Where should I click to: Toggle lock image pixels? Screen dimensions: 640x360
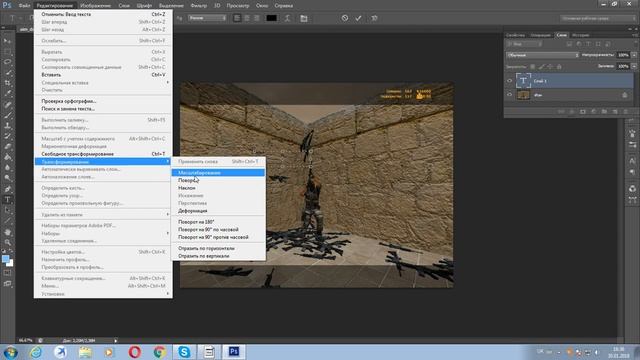[542, 66]
